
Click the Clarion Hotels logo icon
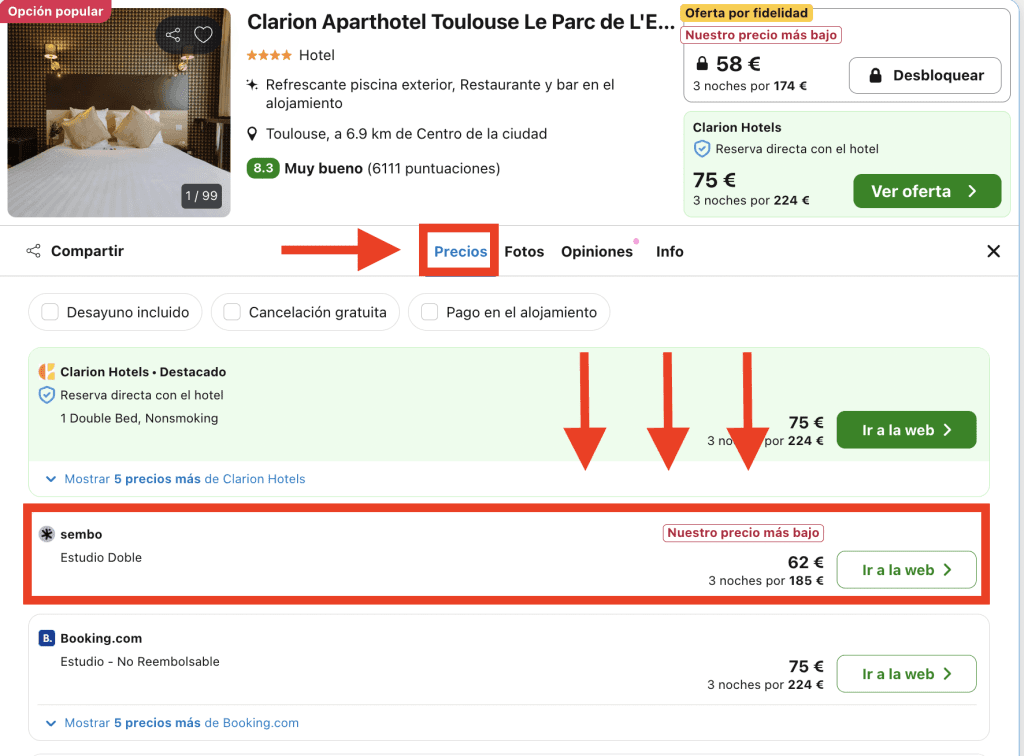(x=47, y=372)
